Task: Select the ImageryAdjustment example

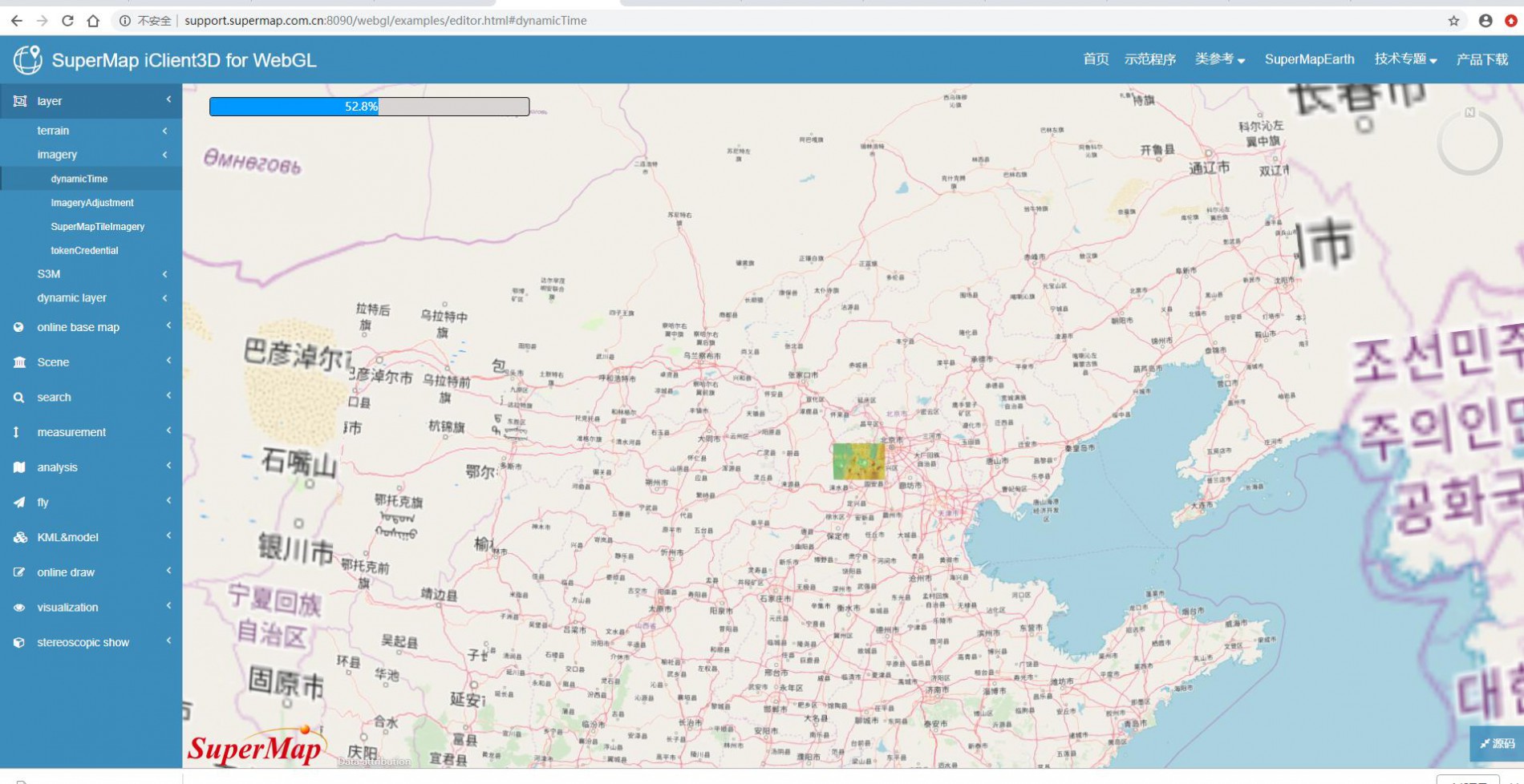Action: [92, 203]
